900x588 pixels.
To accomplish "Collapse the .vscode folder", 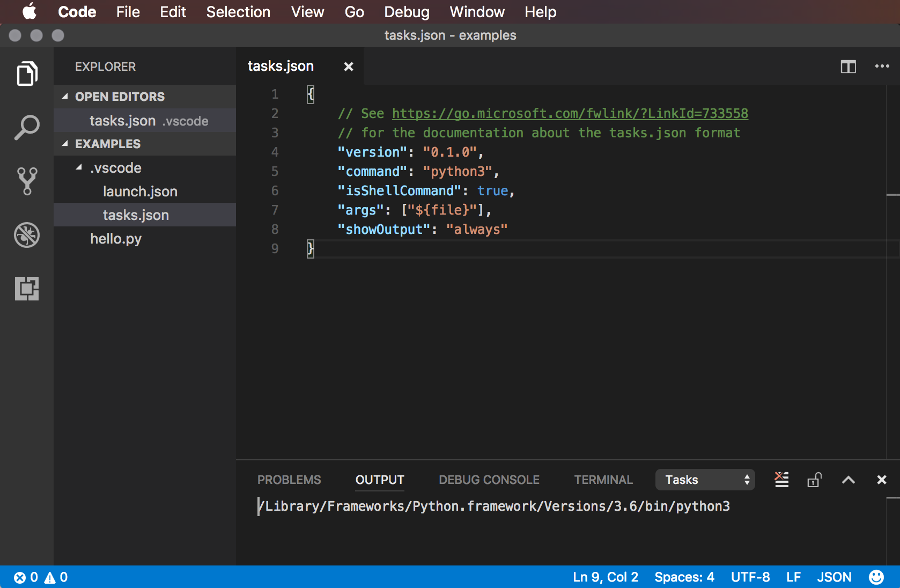I will (115, 168).
